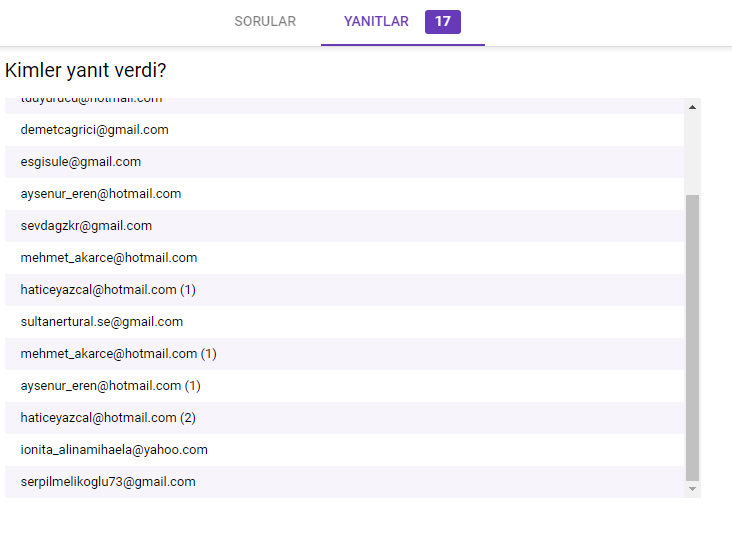Select aysenur_eren@hotmail.com entry without number suffix

coord(101,194)
